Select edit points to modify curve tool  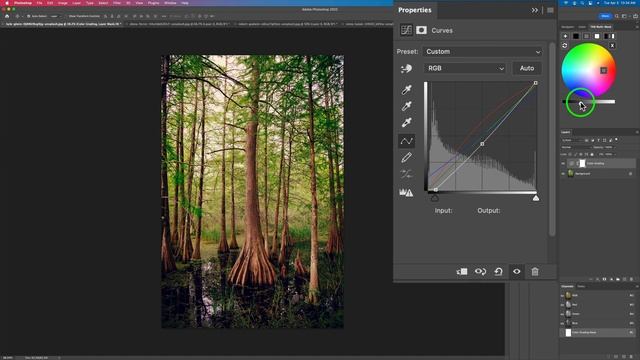tap(406, 141)
